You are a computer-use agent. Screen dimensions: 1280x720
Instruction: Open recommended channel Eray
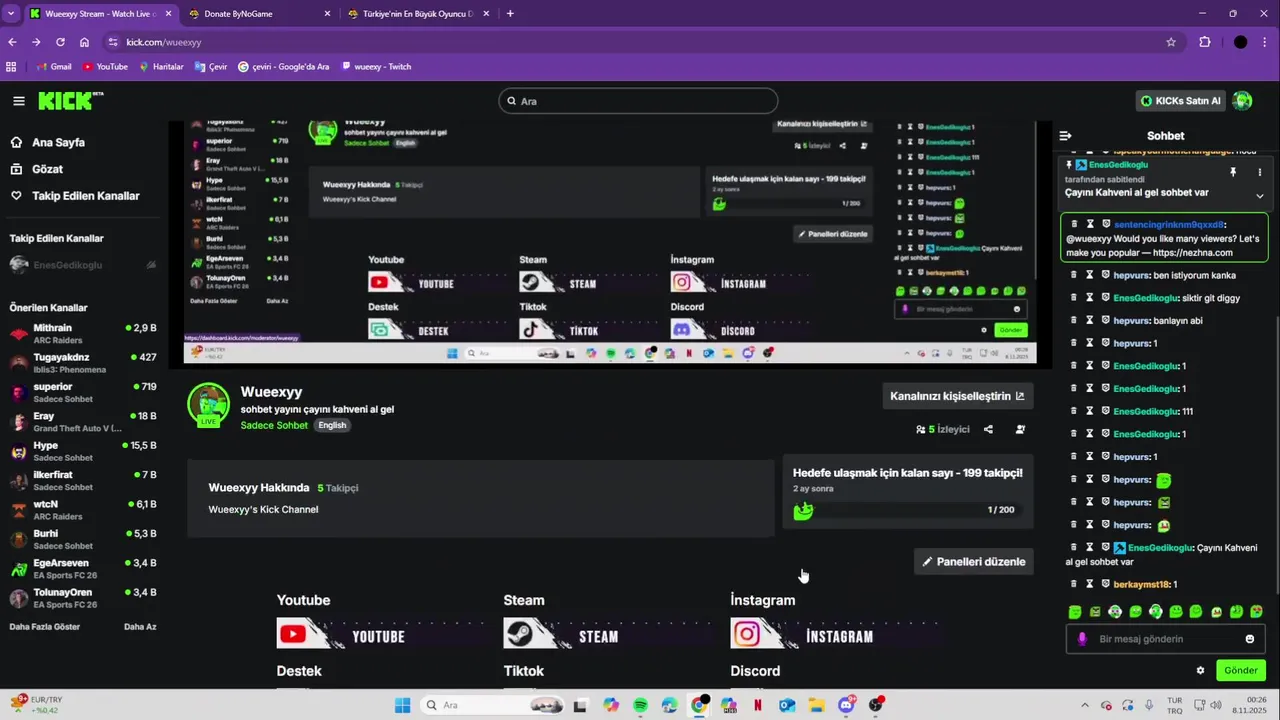(82, 422)
